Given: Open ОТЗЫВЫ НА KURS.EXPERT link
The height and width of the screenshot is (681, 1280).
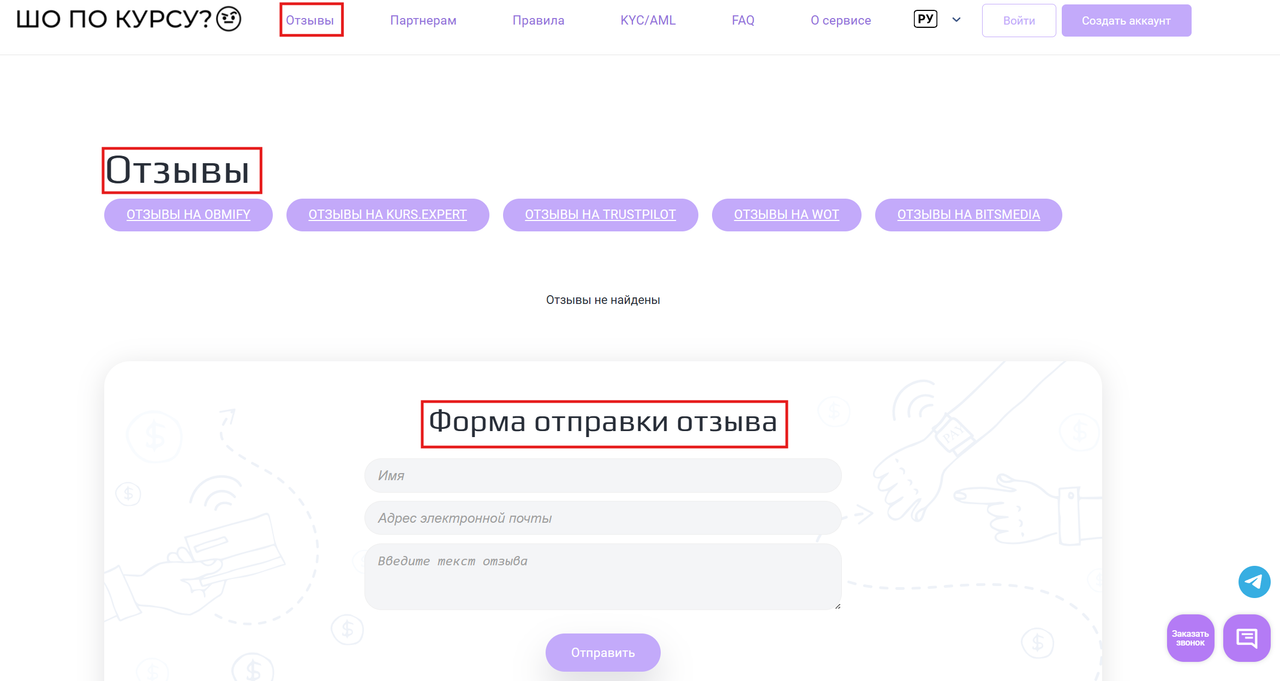Looking at the screenshot, I should coord(388,215).
